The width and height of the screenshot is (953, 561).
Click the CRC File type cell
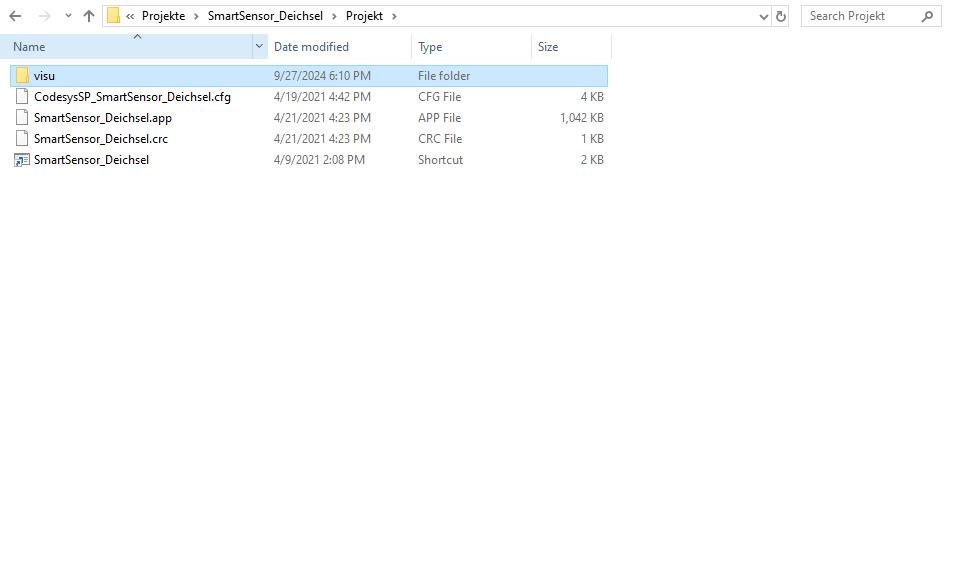tap(440, 139)
